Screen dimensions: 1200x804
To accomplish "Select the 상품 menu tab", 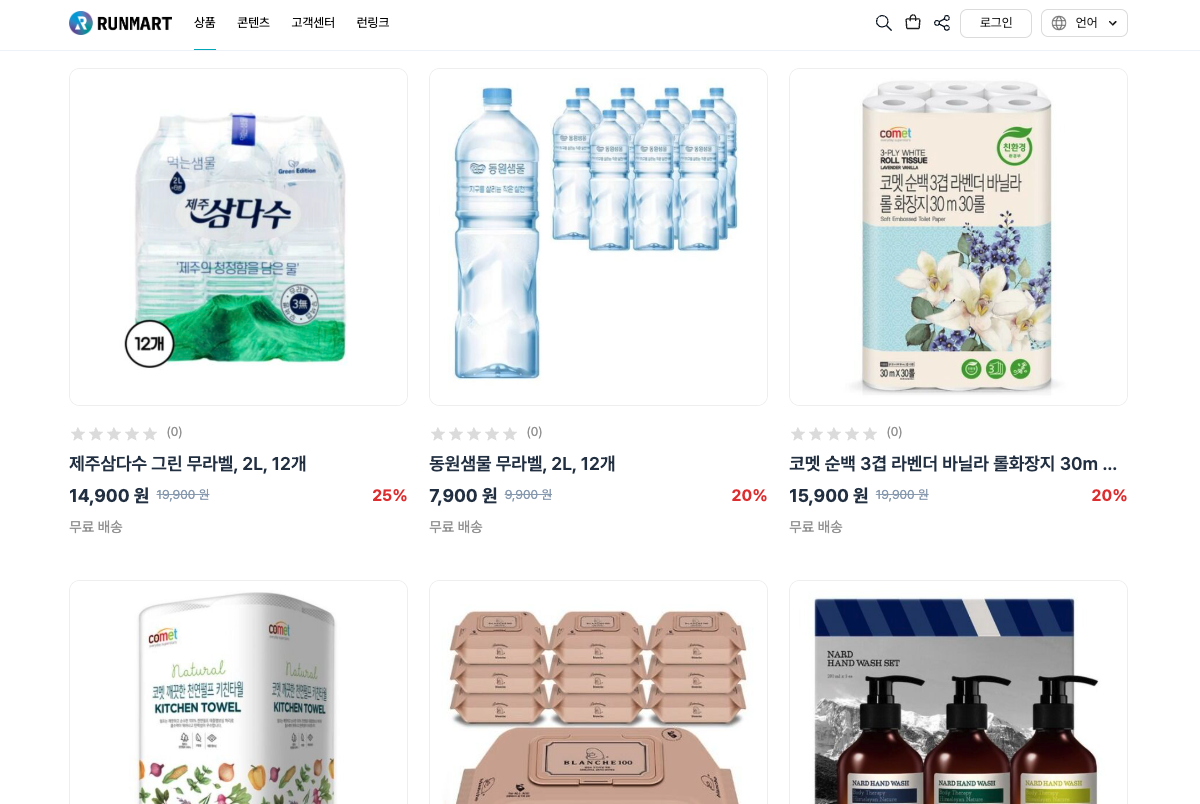I will click(205, 23).
